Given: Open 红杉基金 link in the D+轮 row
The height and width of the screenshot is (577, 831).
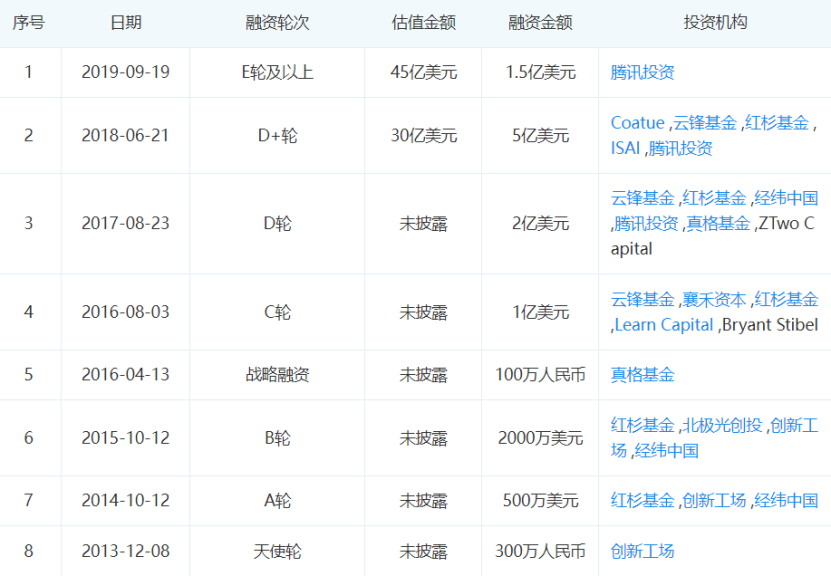Looking at the screenshot, I should tap(777, 123).
